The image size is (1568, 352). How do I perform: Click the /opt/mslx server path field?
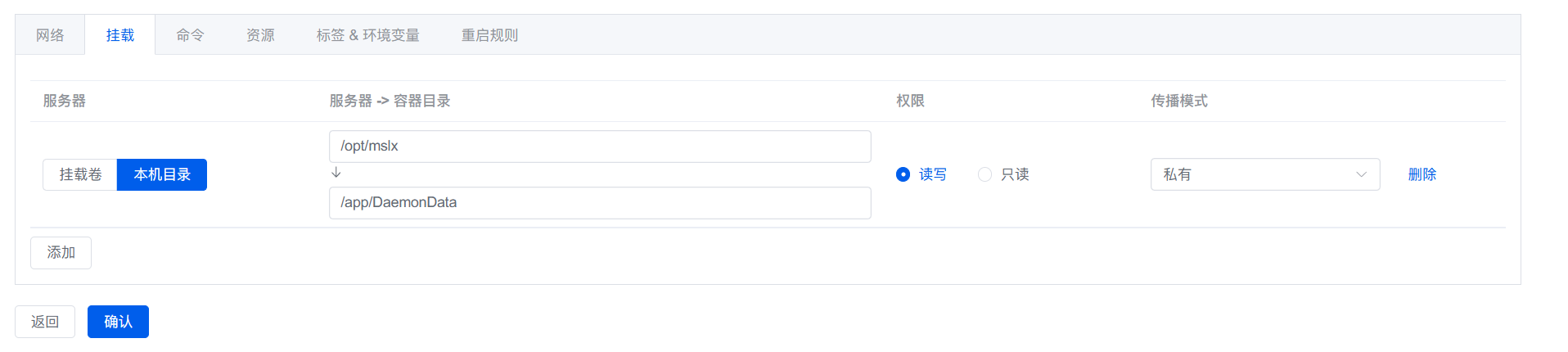599,147
